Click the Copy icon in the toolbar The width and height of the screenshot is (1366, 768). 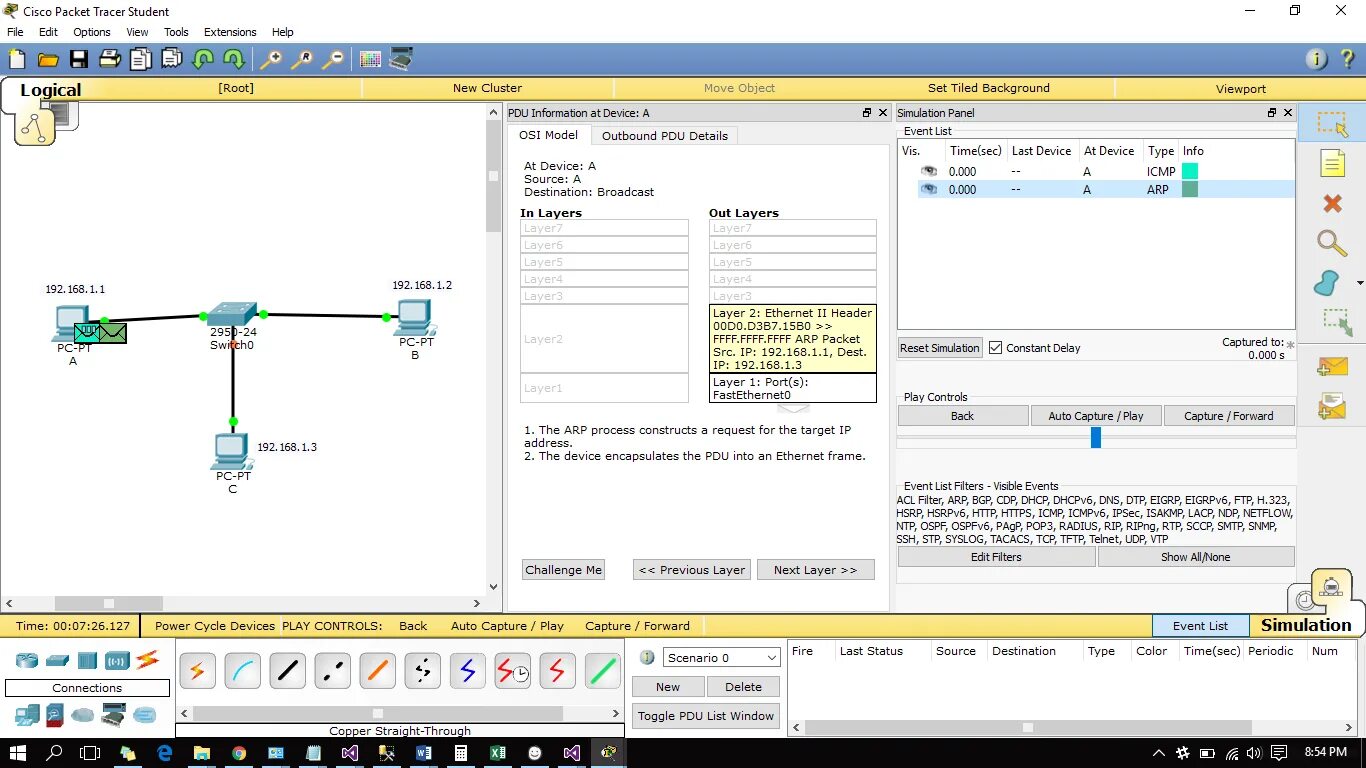tap(141, 59)
